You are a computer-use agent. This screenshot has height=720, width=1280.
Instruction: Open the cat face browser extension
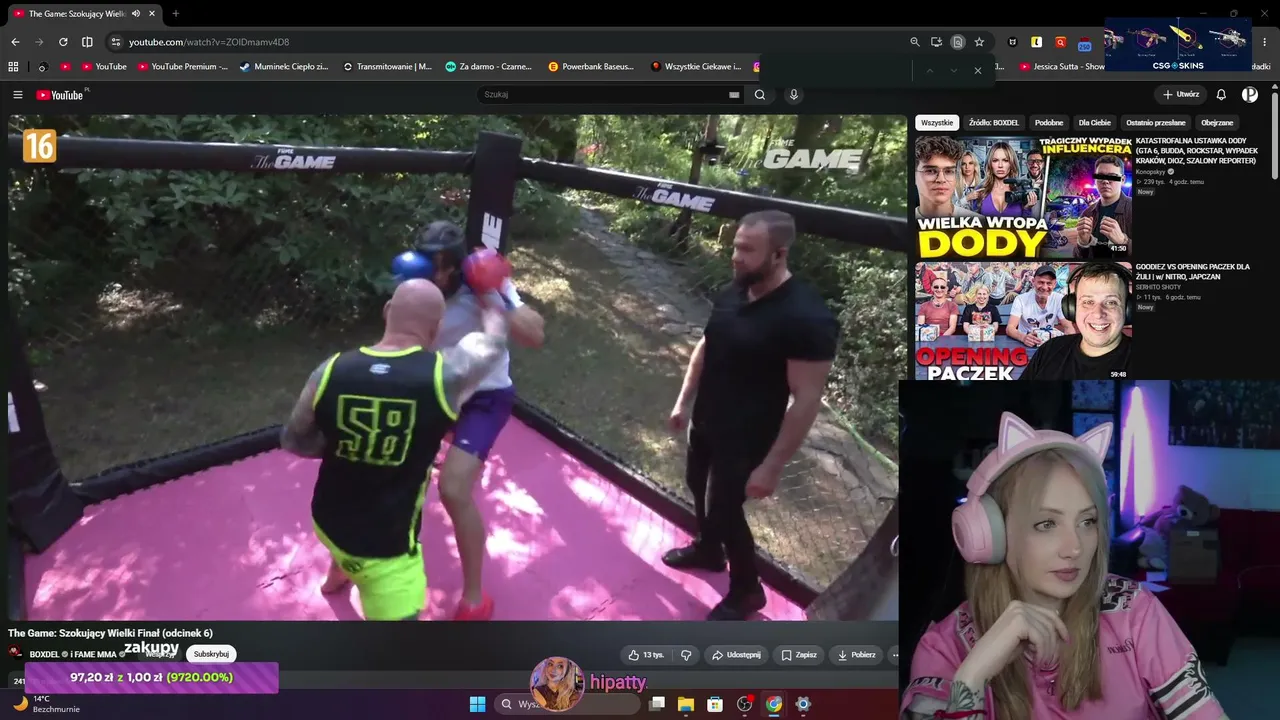(x=1013, y=42)
